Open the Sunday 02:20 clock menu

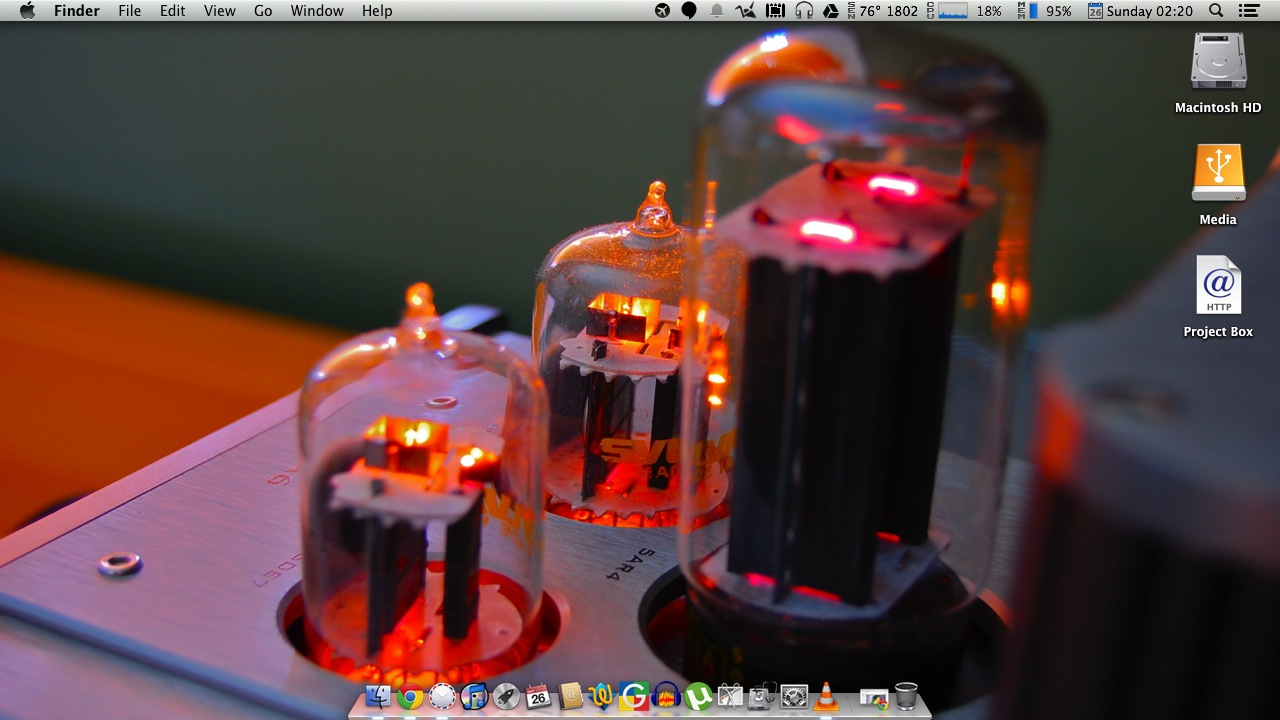pyautogui.click(x=1140, y=11)
